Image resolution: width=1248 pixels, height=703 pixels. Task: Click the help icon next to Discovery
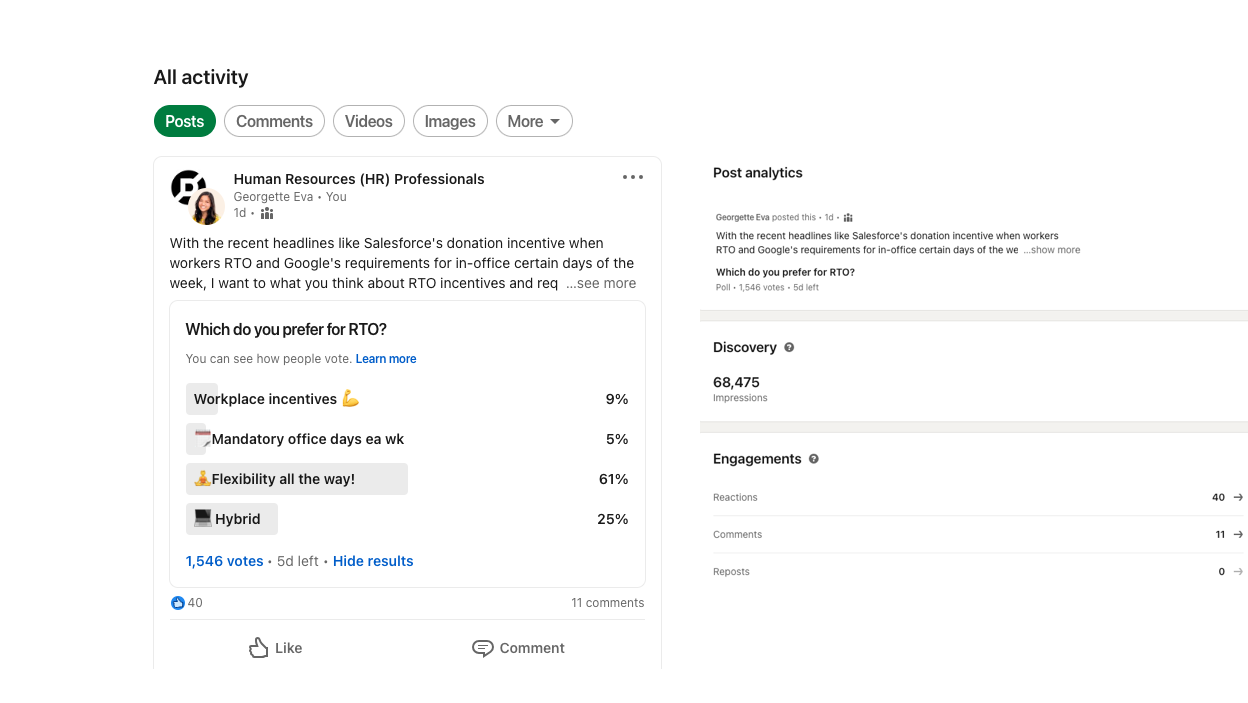coord(789,347)
